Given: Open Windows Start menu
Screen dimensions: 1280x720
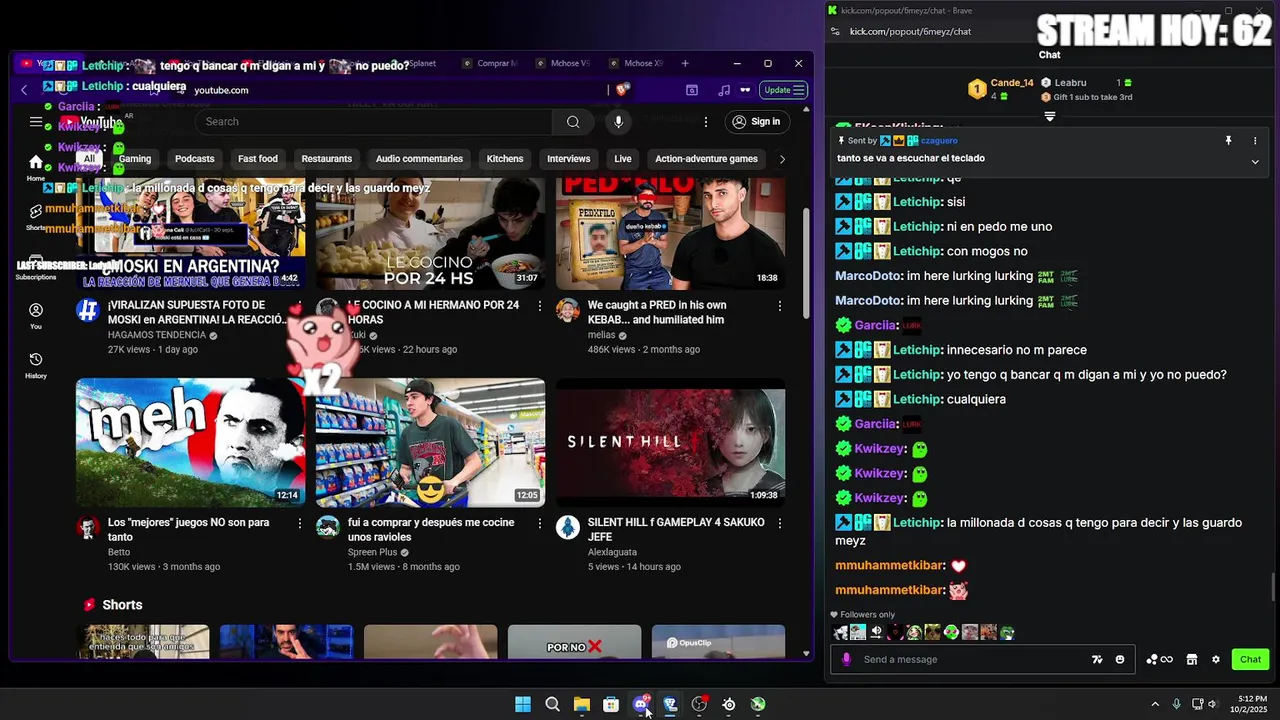Looking at the screenshot, I should tap(523, 704).
